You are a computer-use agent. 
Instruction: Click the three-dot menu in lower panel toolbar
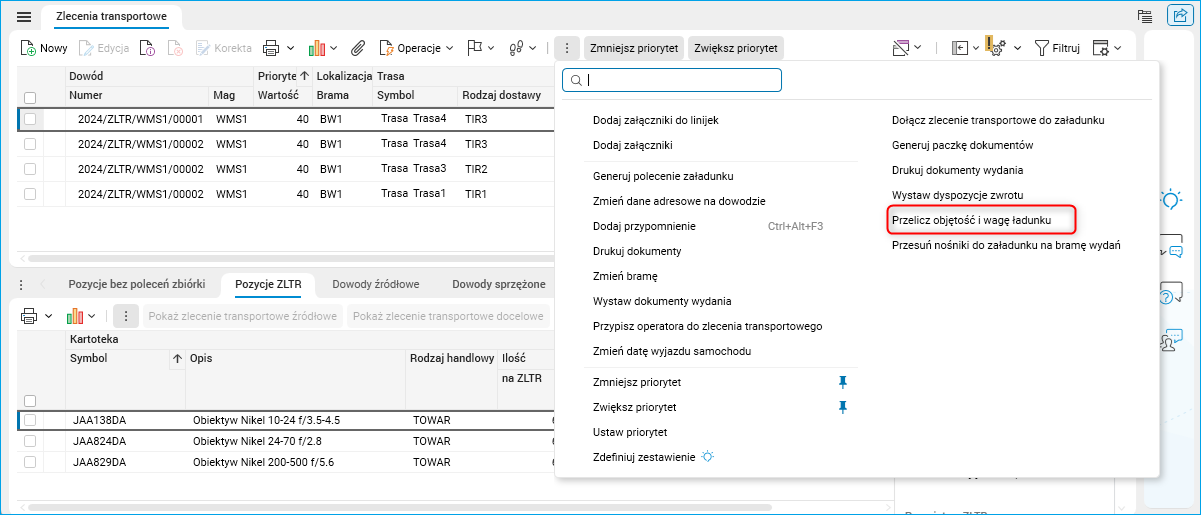click(x=126, y=316)
